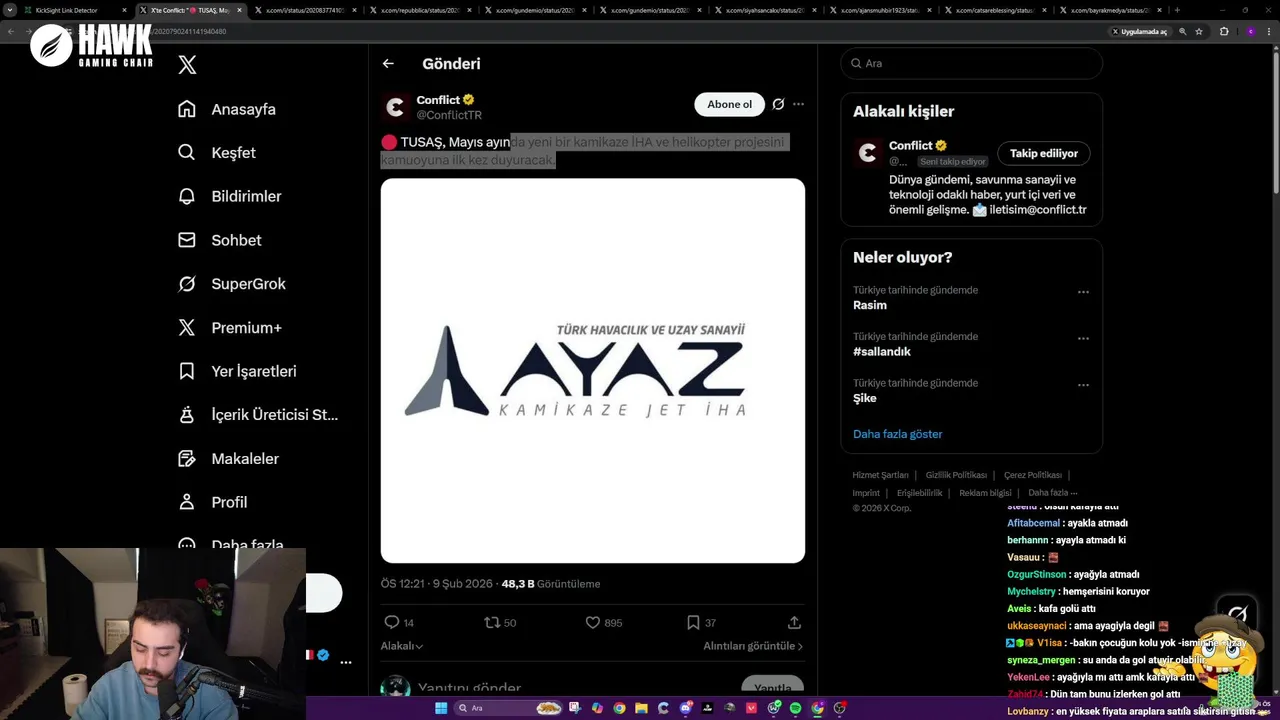
Task: Open Alıntıları görüntüle quotes link
Action: [x=753, y=646]
